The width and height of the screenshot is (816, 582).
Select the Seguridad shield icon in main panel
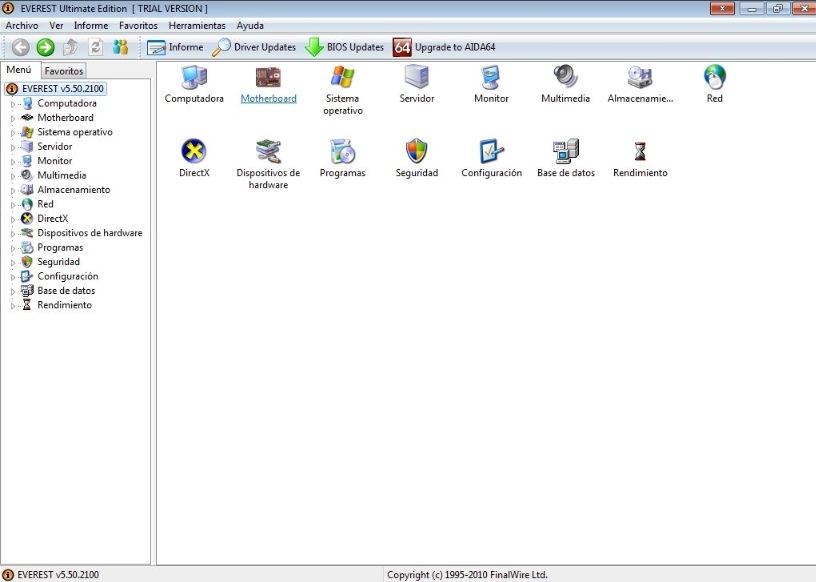417,152
